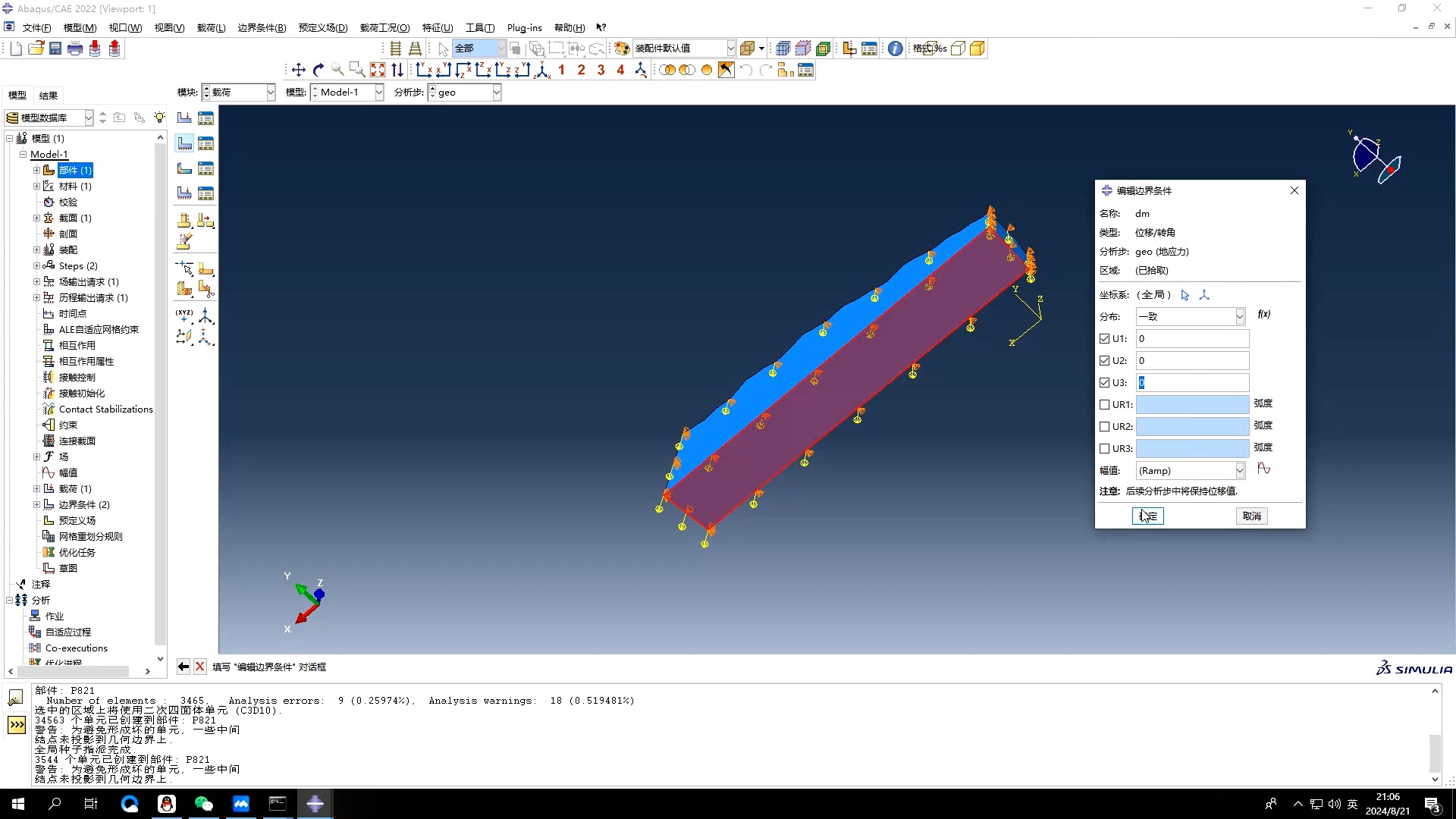
Task: Click the Auto-fit view icon
Action: pyautogui.click(x=378, y=70)
